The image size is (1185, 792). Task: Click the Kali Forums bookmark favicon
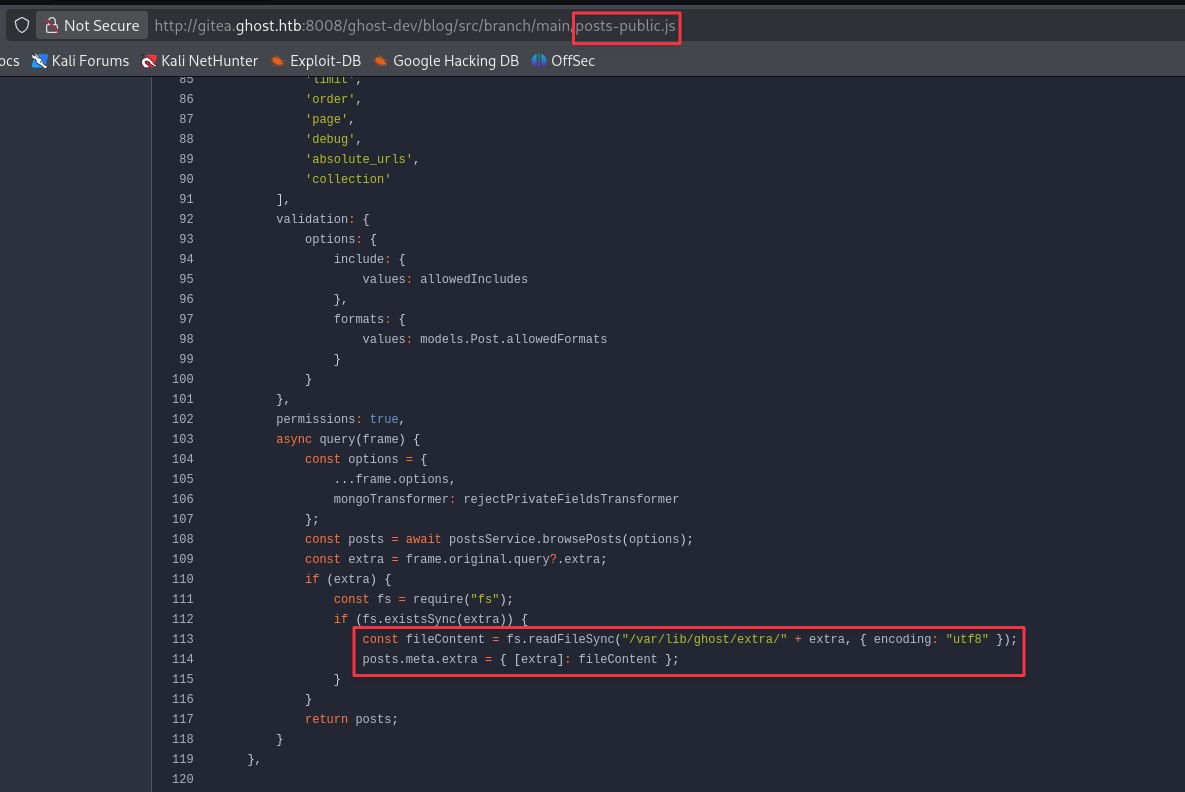pyautogui.click(x=39, y=61)
